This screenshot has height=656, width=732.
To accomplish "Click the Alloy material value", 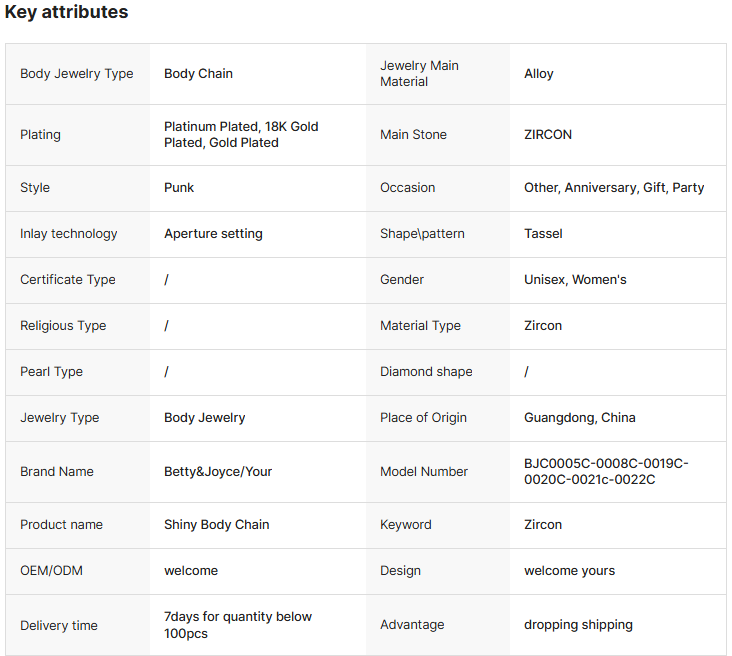I will click(x=538, y=74).
